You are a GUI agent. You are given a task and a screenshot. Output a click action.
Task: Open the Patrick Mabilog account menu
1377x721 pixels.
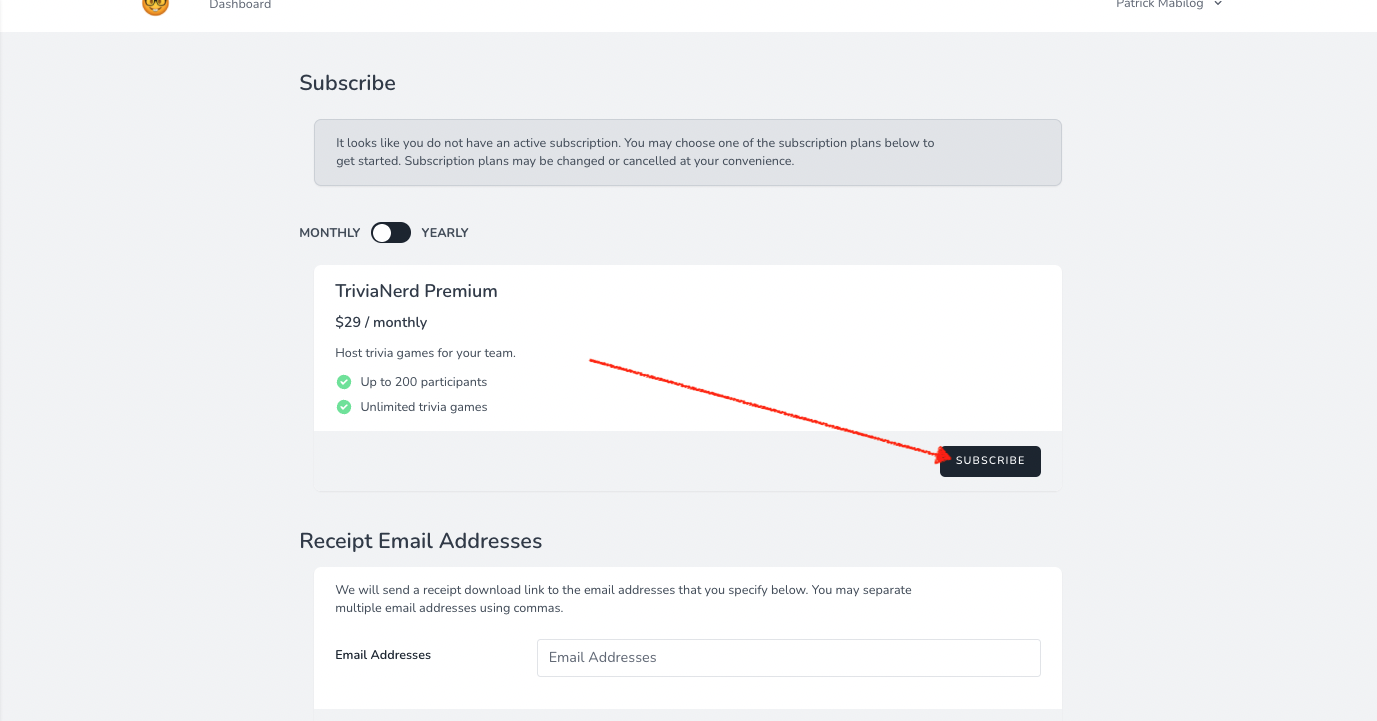pos(1159,4)
